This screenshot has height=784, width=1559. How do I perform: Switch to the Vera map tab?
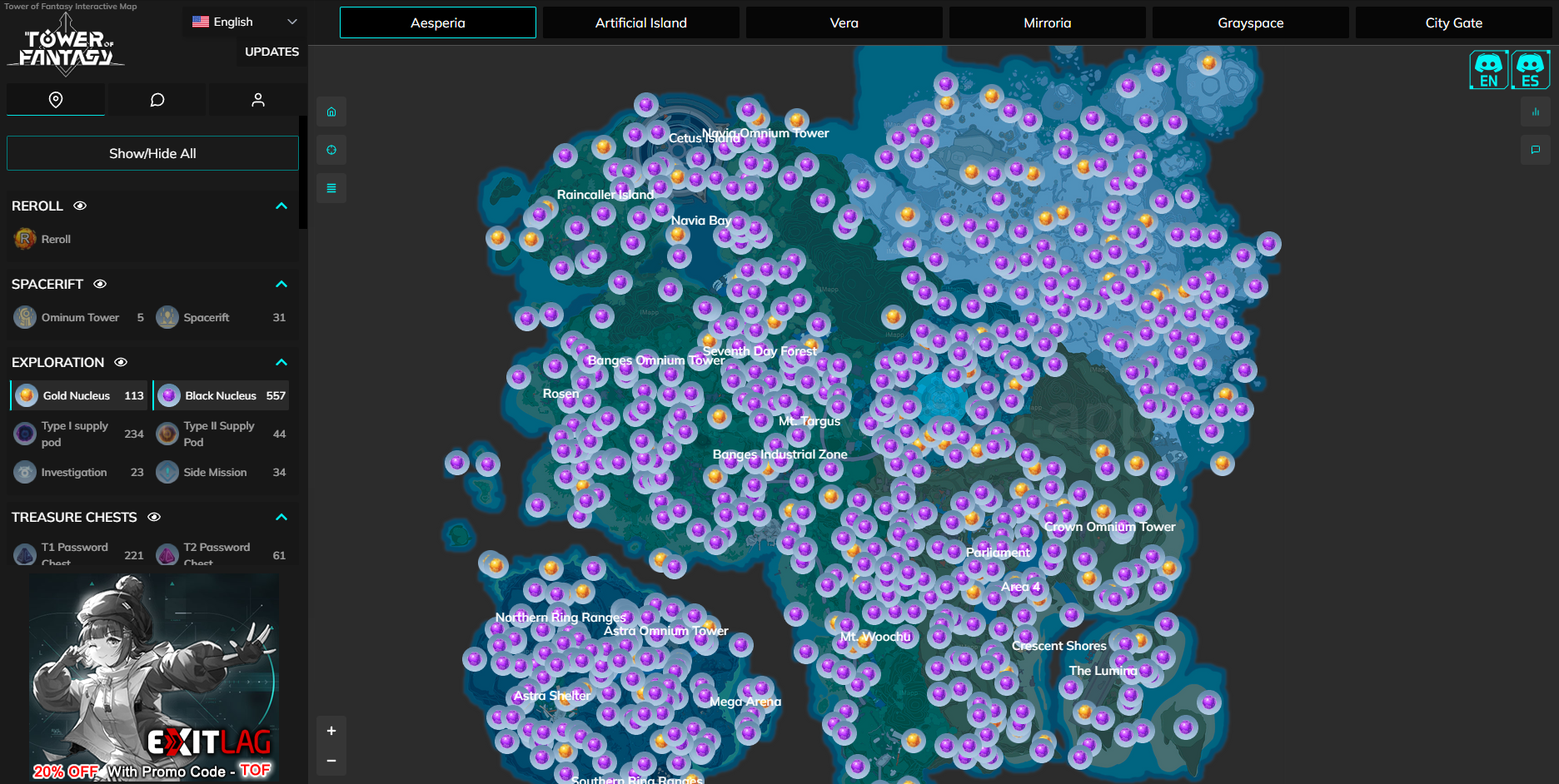point(844,22)
